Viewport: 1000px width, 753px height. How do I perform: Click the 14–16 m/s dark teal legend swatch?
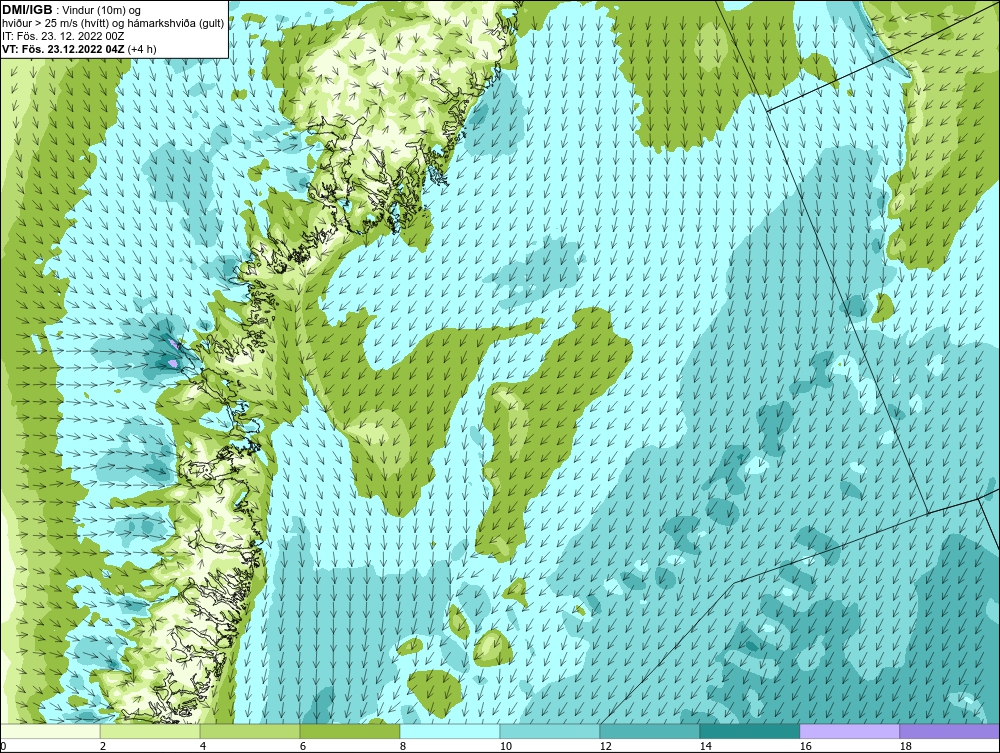coord(749,731)
